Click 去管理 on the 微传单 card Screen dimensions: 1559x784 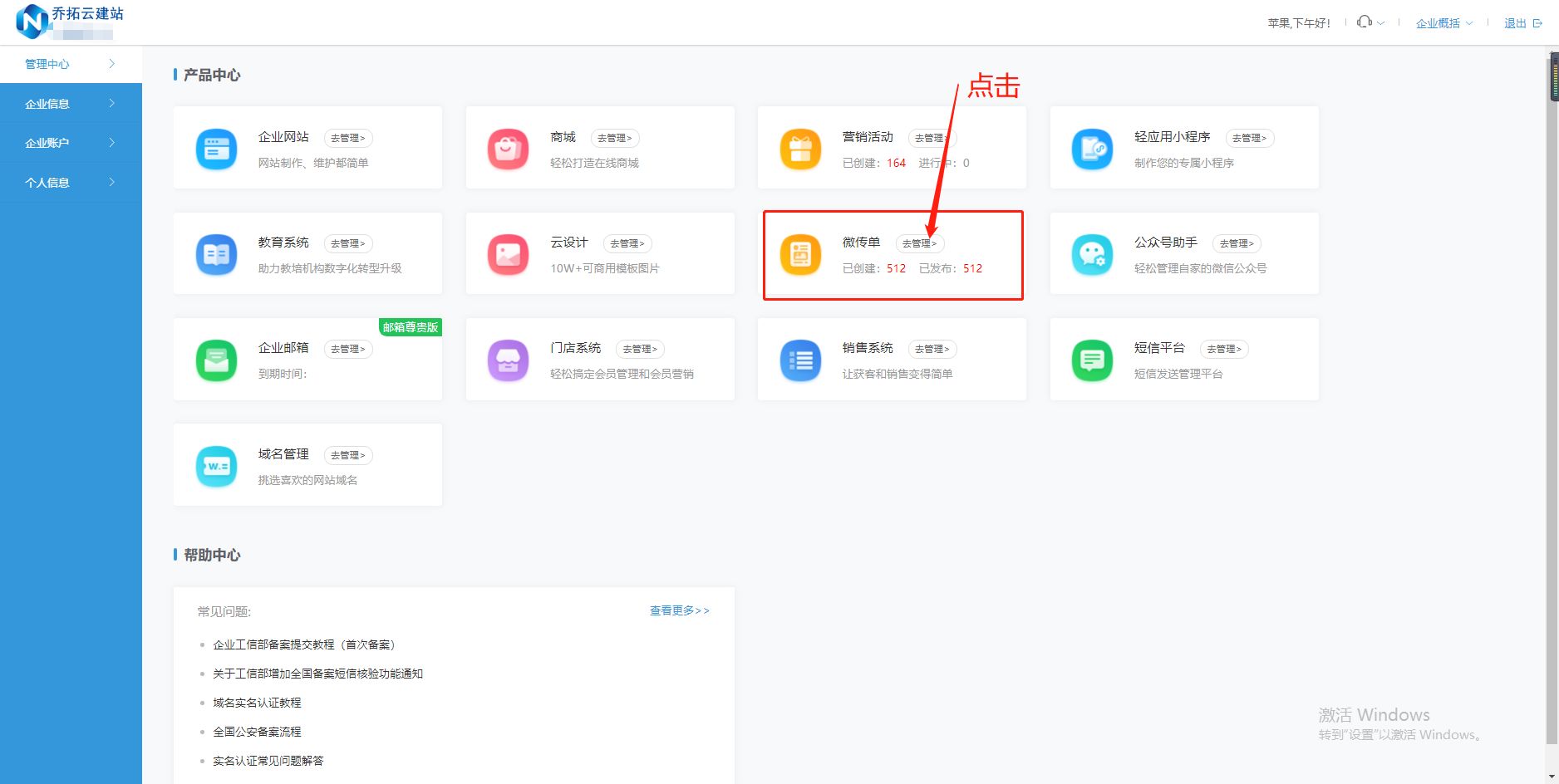click(920, 243)
